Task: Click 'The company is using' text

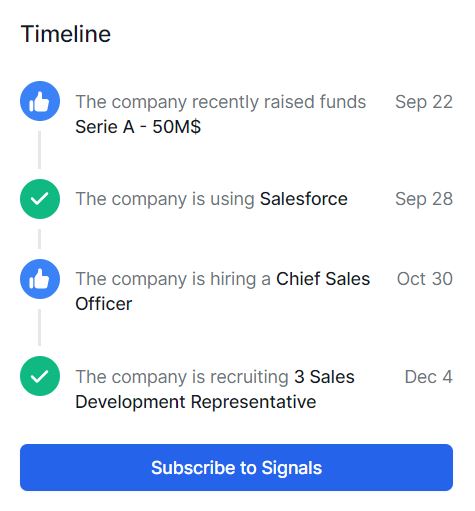Action: pyautogui.click(x=165, y=199)
